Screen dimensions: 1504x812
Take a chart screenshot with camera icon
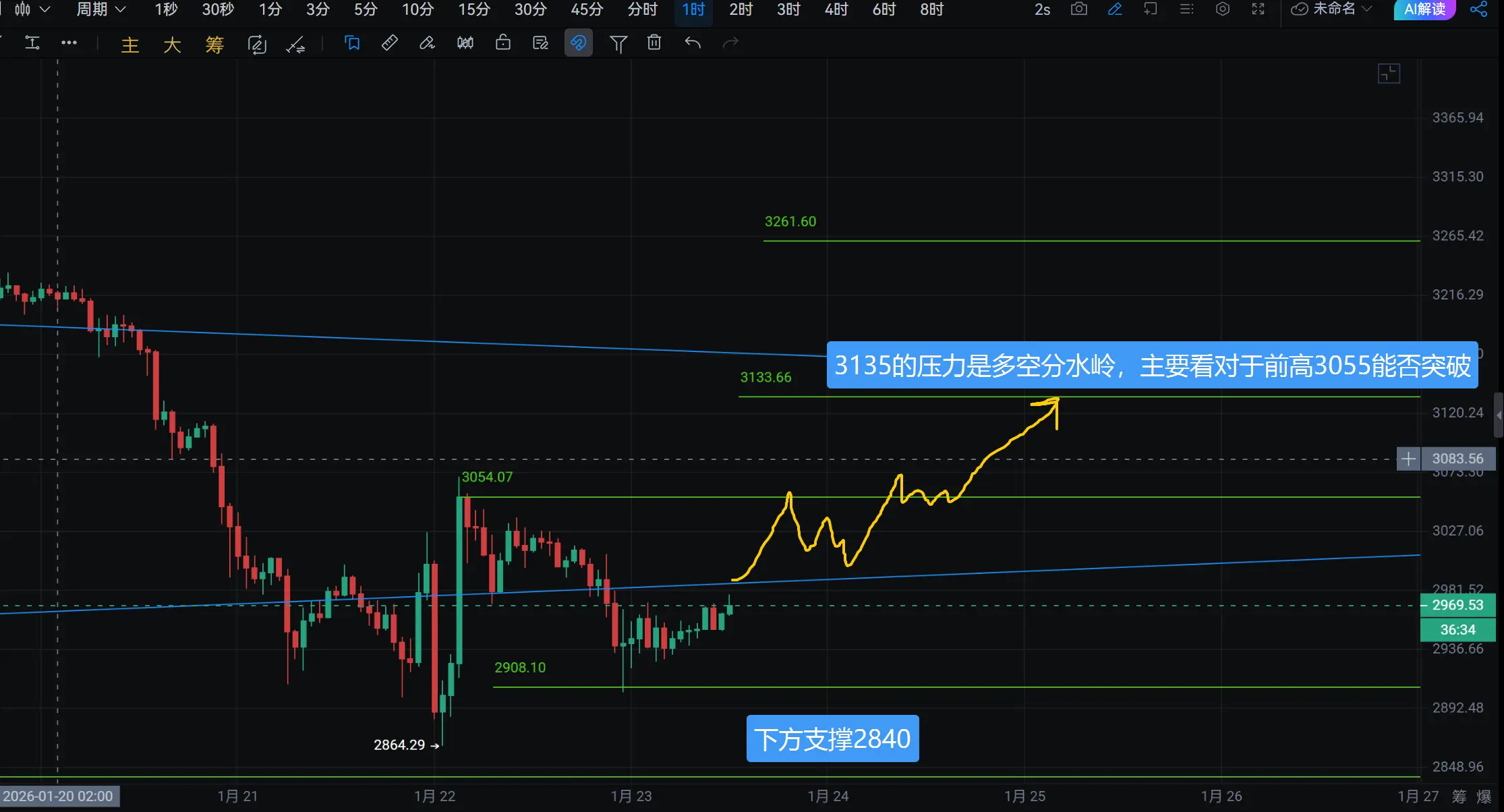coord(1078,9)
